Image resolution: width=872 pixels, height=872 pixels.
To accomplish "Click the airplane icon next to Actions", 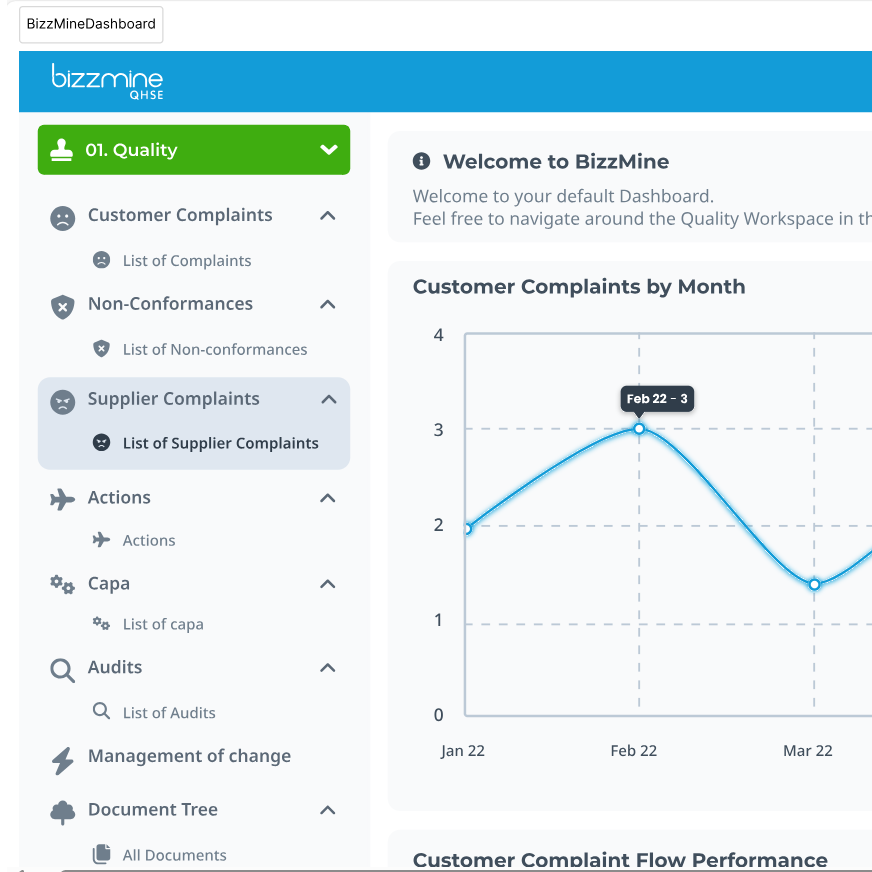I will point(62,499).
